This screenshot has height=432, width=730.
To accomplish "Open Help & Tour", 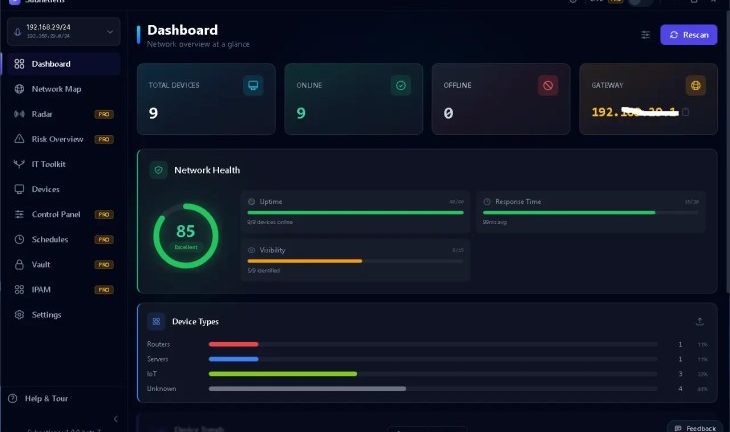I will [39, 398].
